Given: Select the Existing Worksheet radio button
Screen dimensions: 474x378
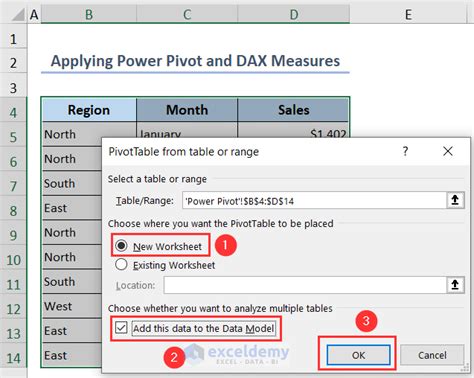Looking at the screenshot, I should tap(121, 265).
